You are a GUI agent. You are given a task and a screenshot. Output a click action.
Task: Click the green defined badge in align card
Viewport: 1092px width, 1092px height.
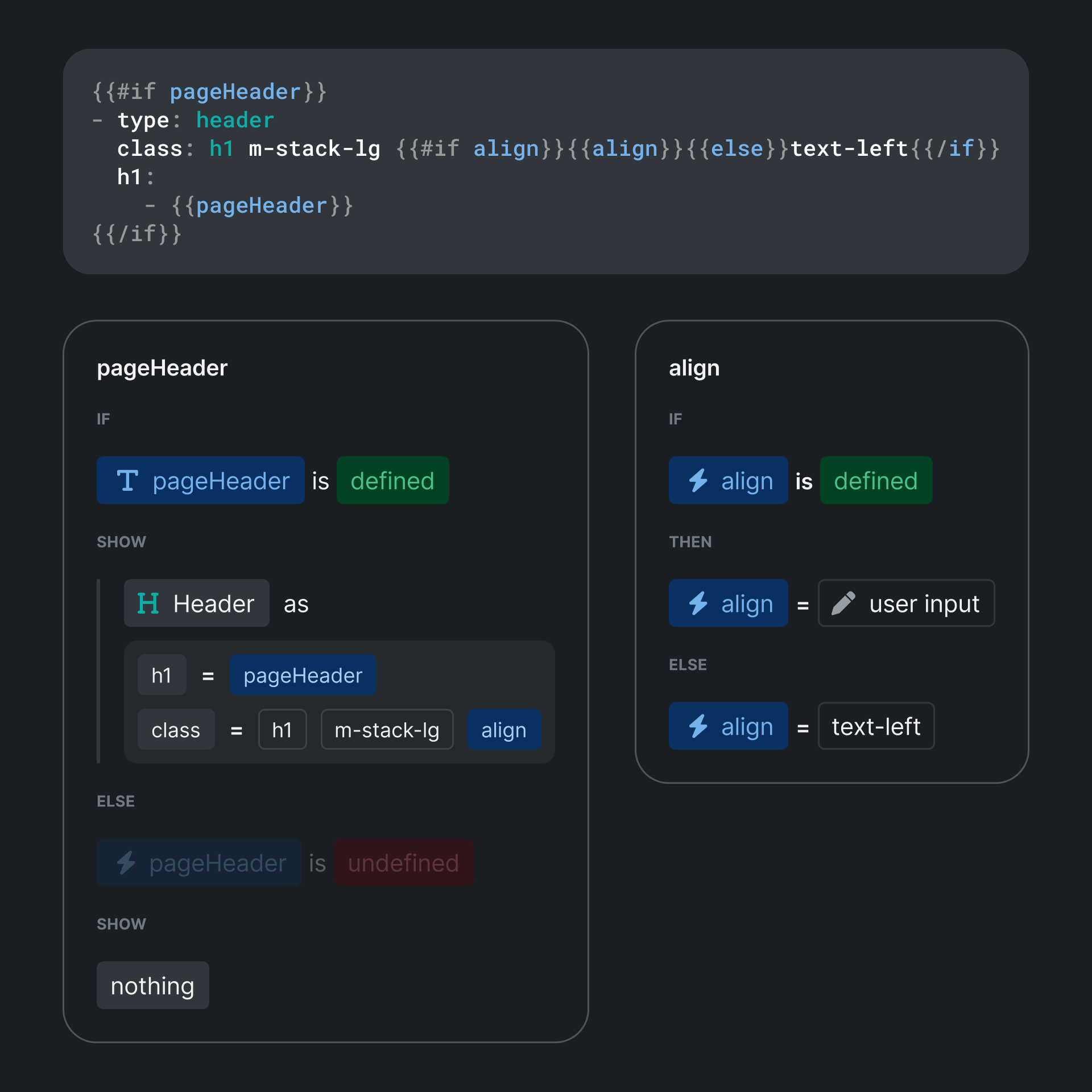pyautogui.click(x=876, y=481)
